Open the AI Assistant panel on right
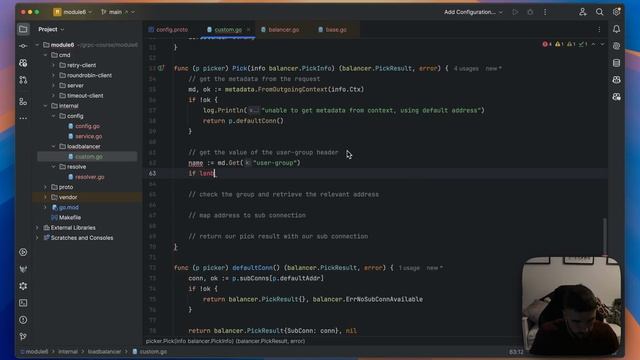Image resolution: width=640 pixels, height=360 pixels. tap(616, 46)
